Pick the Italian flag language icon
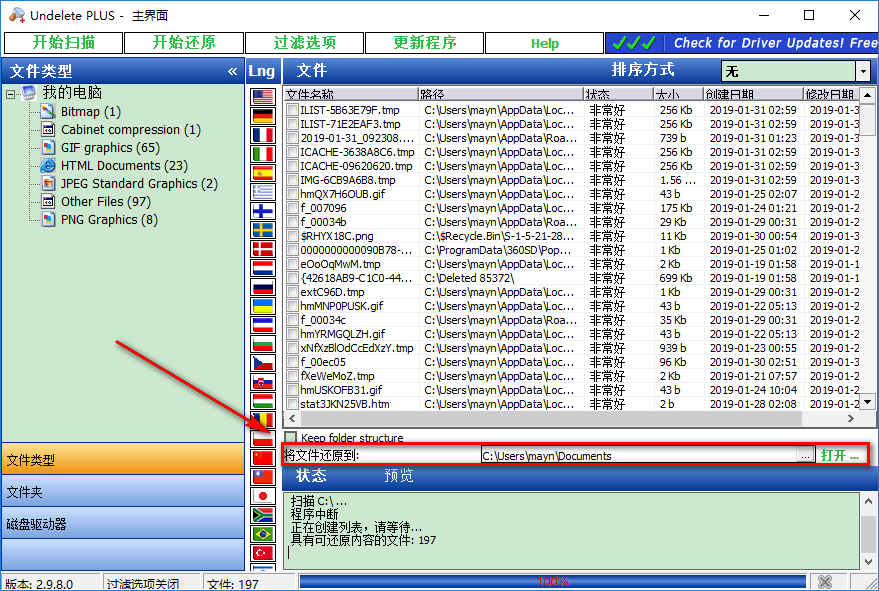The image size is (879, 591). (x=262, y=154)
